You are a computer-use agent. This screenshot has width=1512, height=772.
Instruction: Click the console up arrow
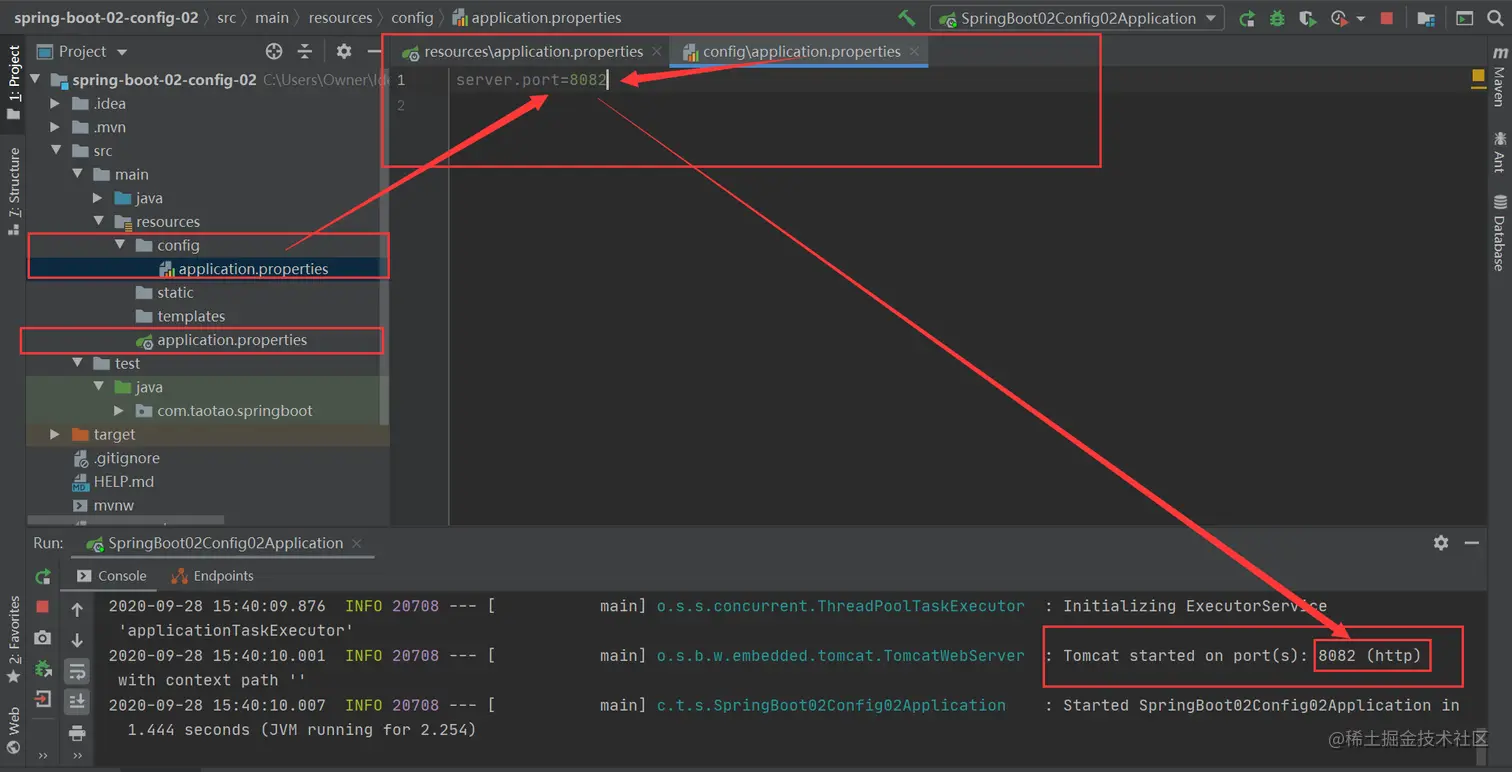[x=77, y=609]
